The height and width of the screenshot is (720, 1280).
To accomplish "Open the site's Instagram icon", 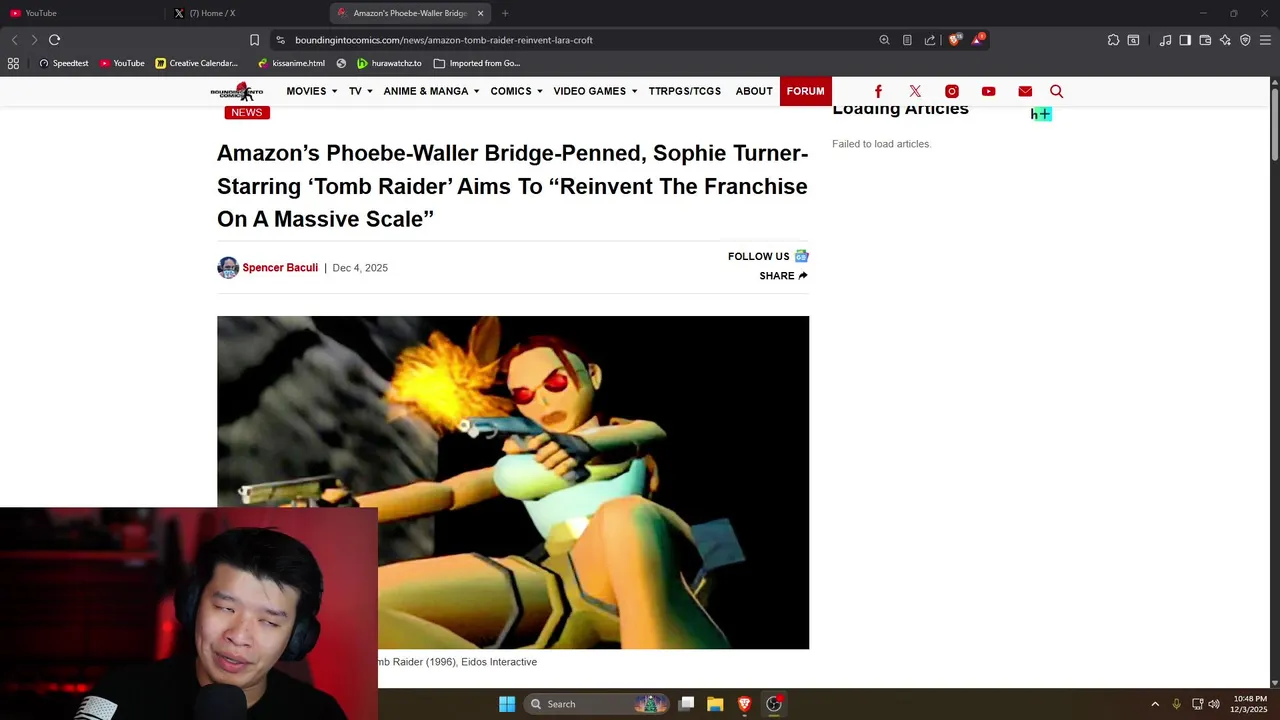I will click(x=952, y=91).
